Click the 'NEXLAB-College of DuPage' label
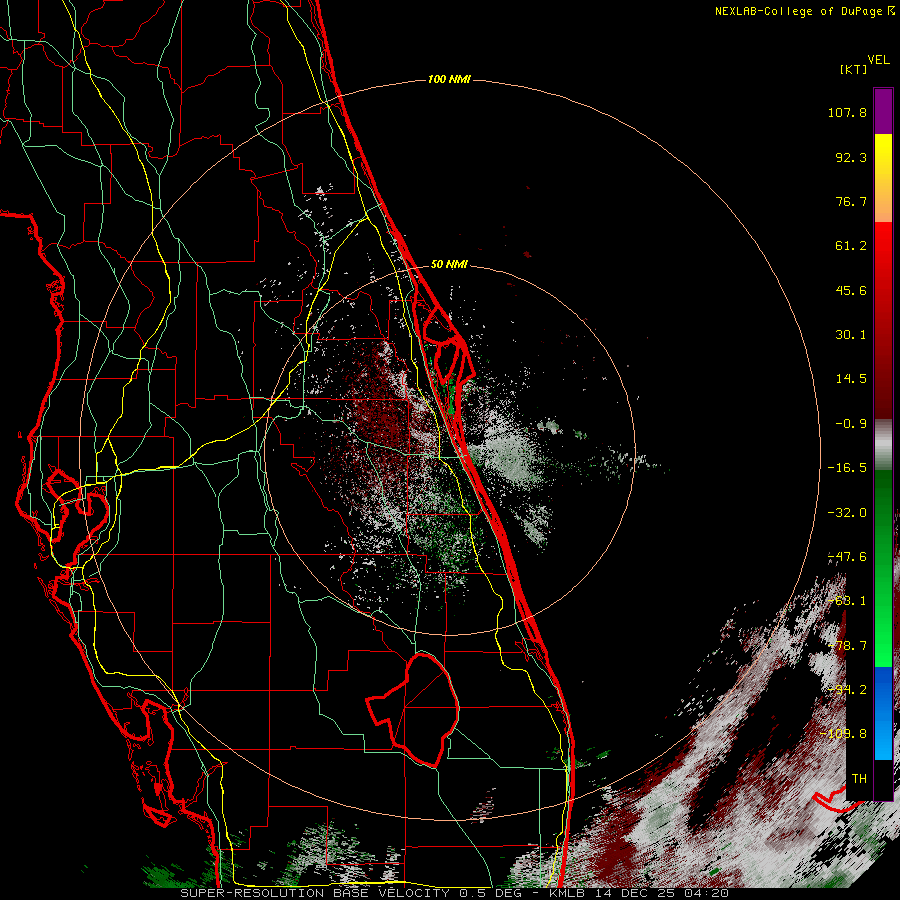 [x=800, y=11]
